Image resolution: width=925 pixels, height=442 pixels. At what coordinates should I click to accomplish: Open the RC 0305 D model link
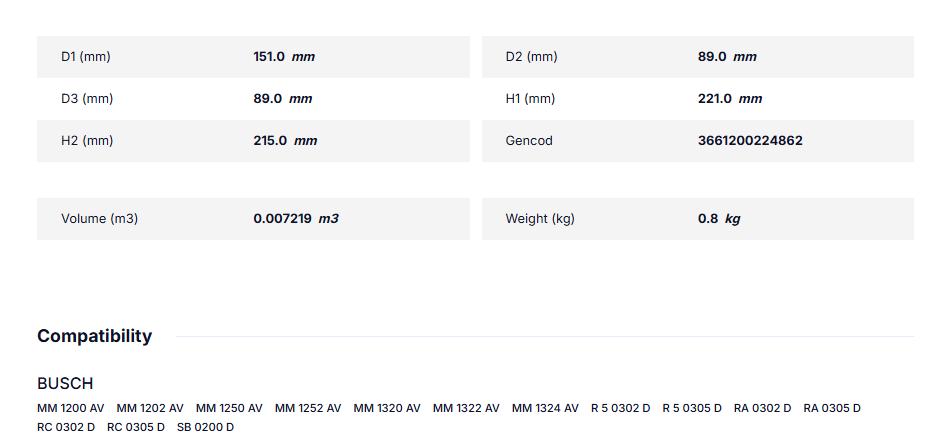136,427
